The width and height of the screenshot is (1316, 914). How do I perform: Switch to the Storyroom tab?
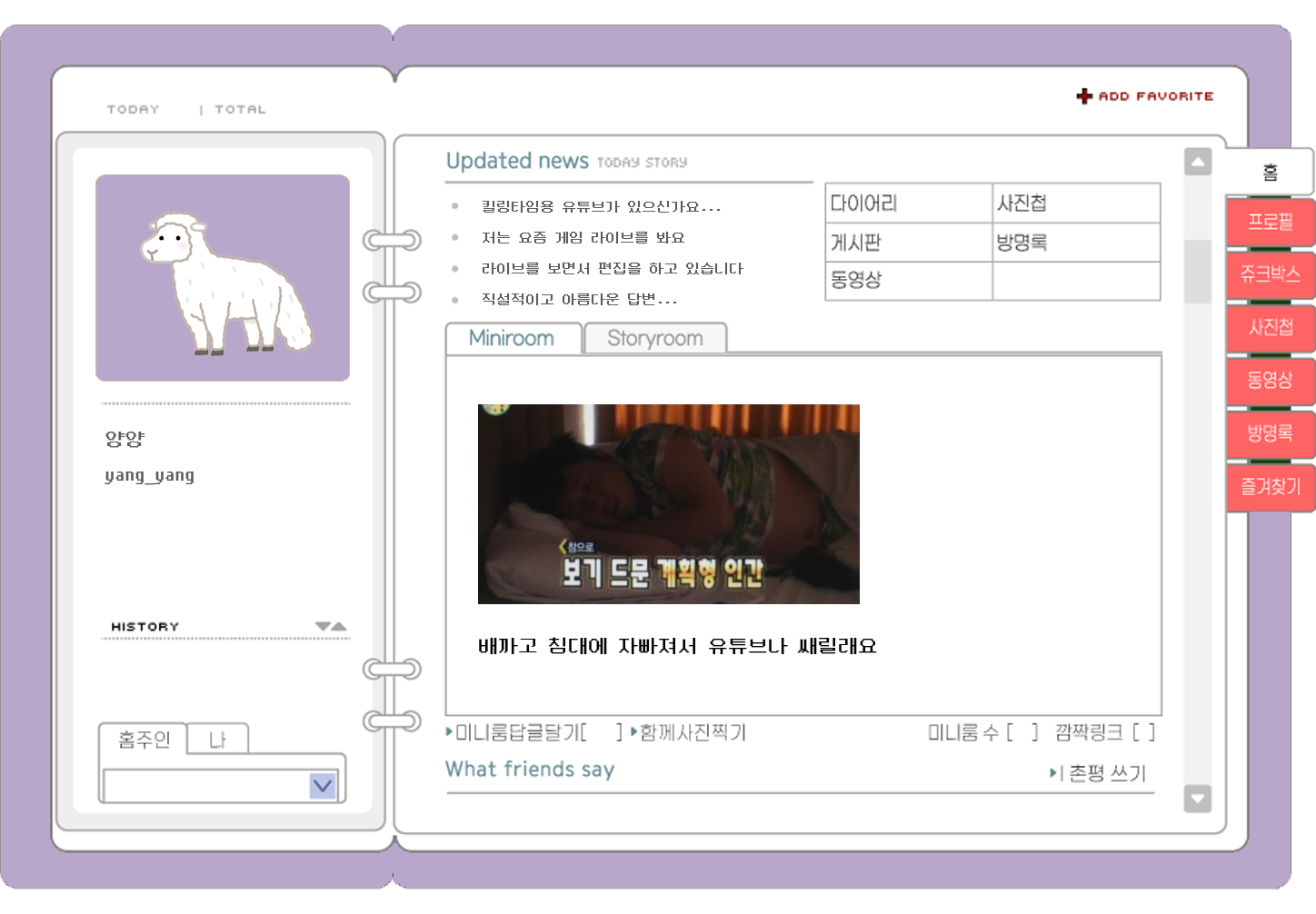pos(655,338)
